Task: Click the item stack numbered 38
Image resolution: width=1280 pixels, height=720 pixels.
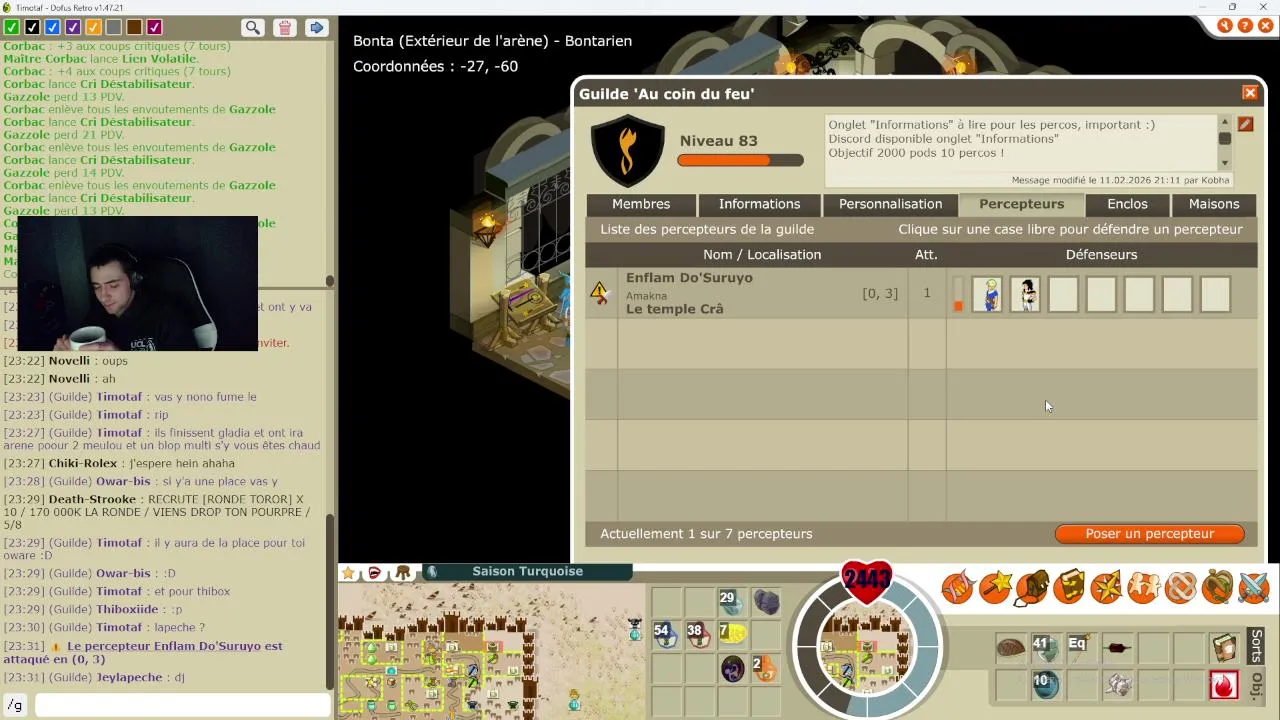Action: (699, 635)
